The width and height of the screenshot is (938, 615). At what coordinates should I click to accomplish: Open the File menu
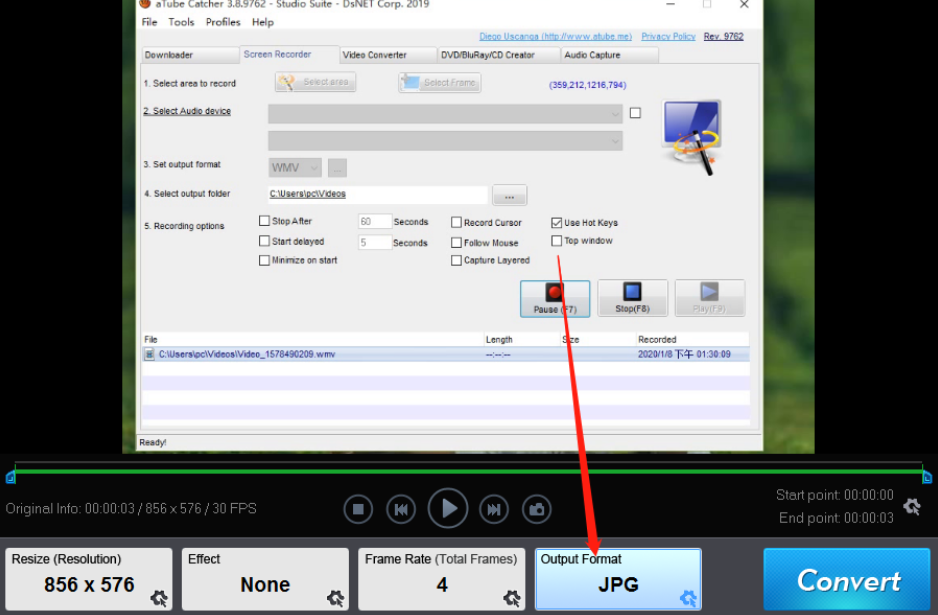[x=150, y=22]
